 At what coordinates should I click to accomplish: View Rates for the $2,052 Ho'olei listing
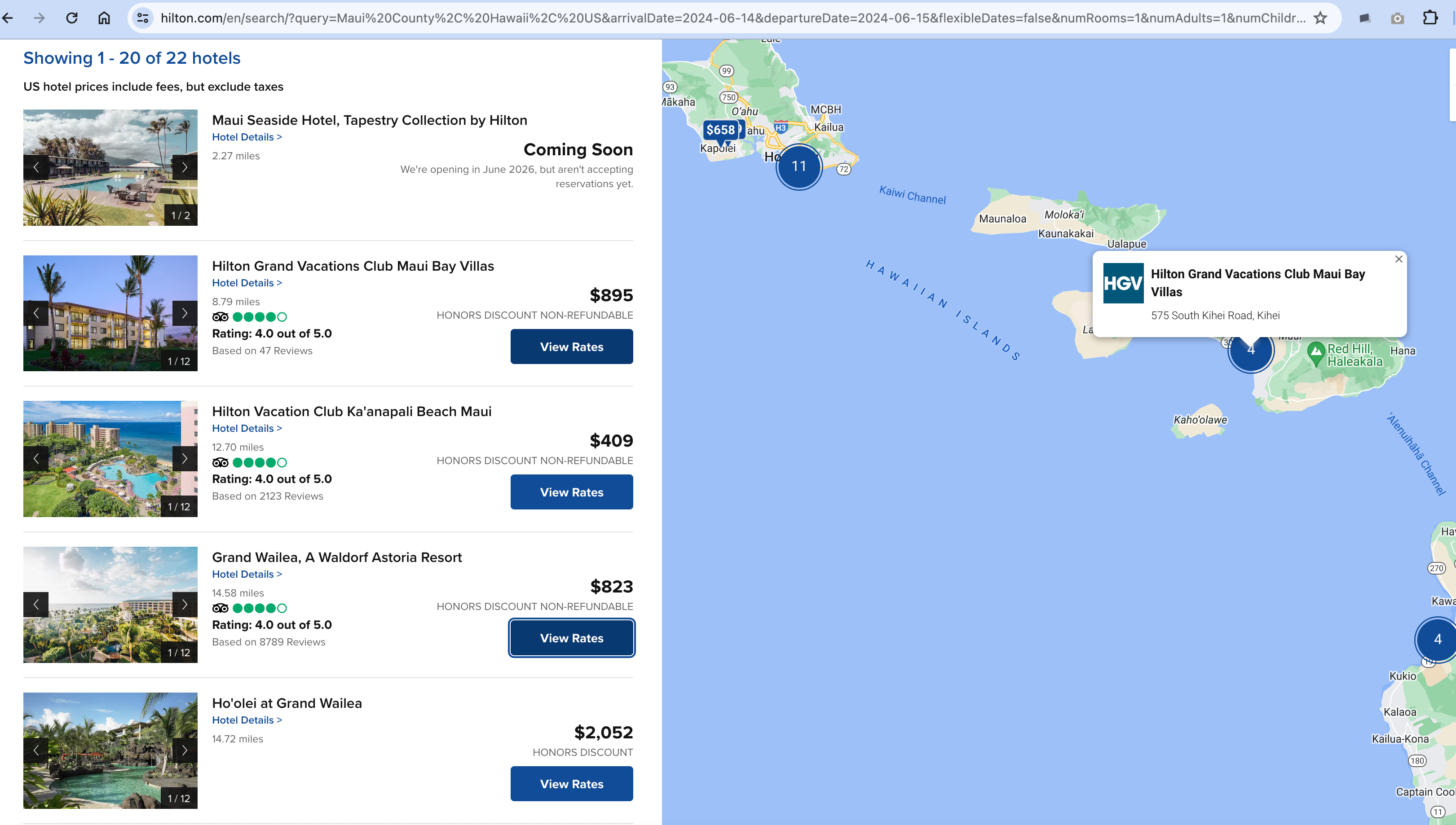pos(571,784)
